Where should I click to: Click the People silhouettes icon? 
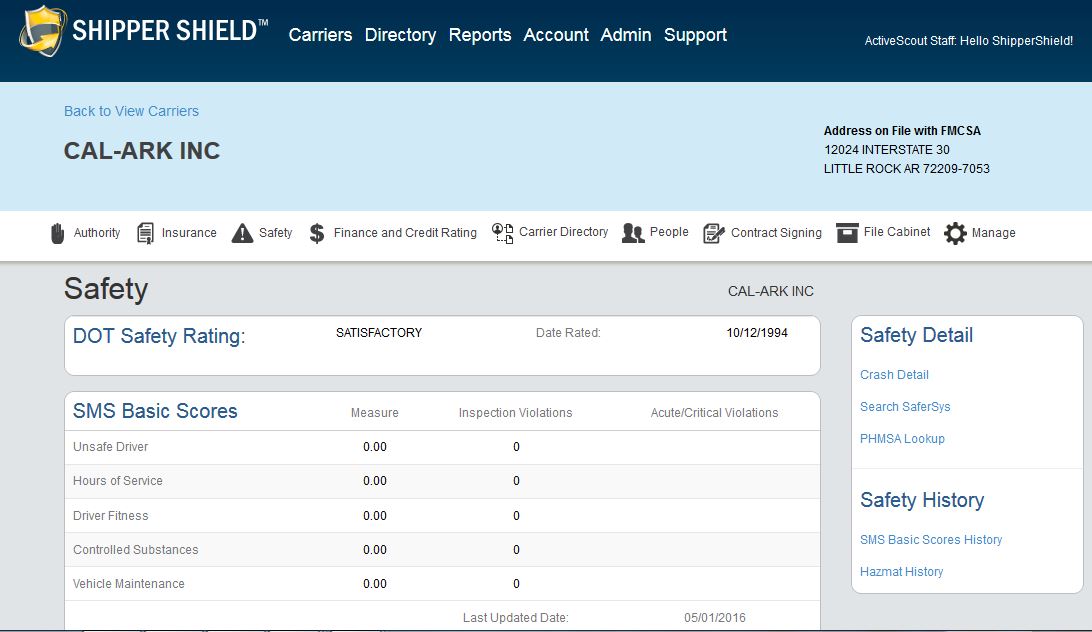coord(633,233)
